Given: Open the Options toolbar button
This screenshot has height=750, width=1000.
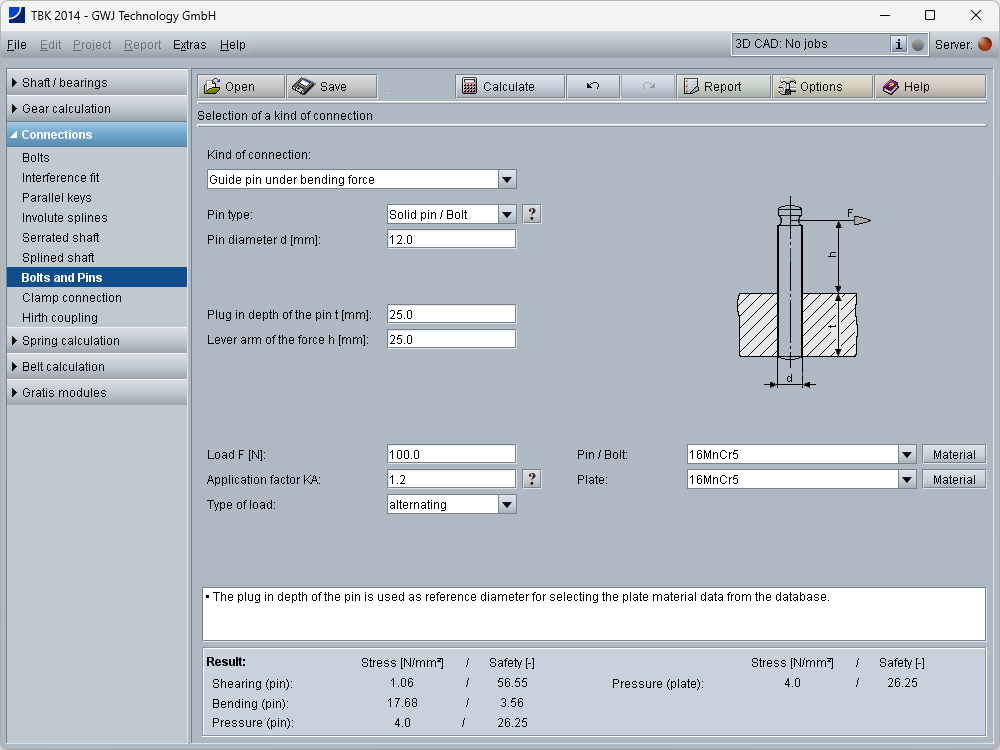Looking at the screenshot, I should 820,87.
